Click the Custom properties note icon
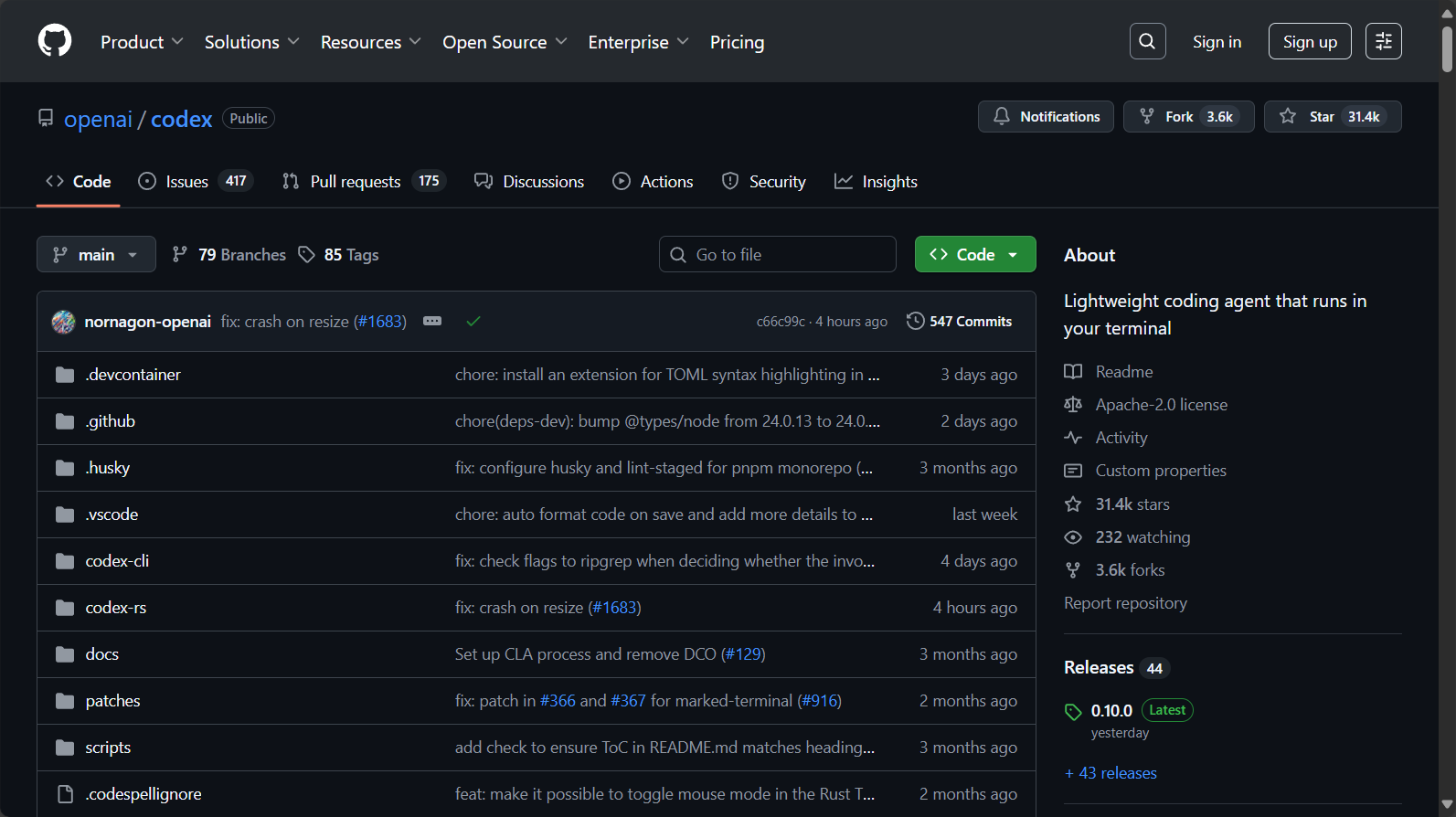The image size is (1456, 817). tap(1073, 471)
